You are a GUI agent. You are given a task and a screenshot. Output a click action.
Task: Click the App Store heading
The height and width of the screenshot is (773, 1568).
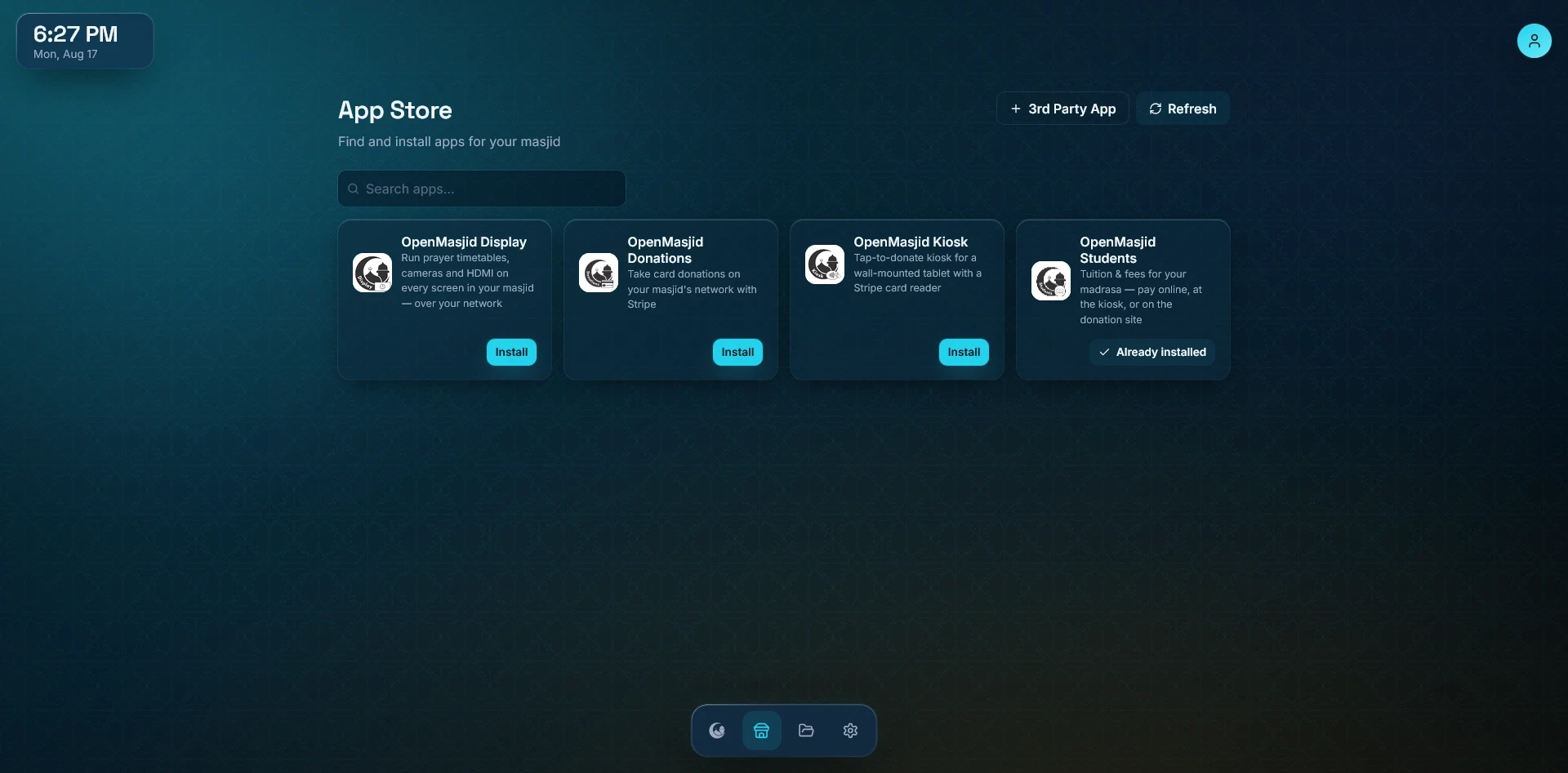click(x=395, y=110)
